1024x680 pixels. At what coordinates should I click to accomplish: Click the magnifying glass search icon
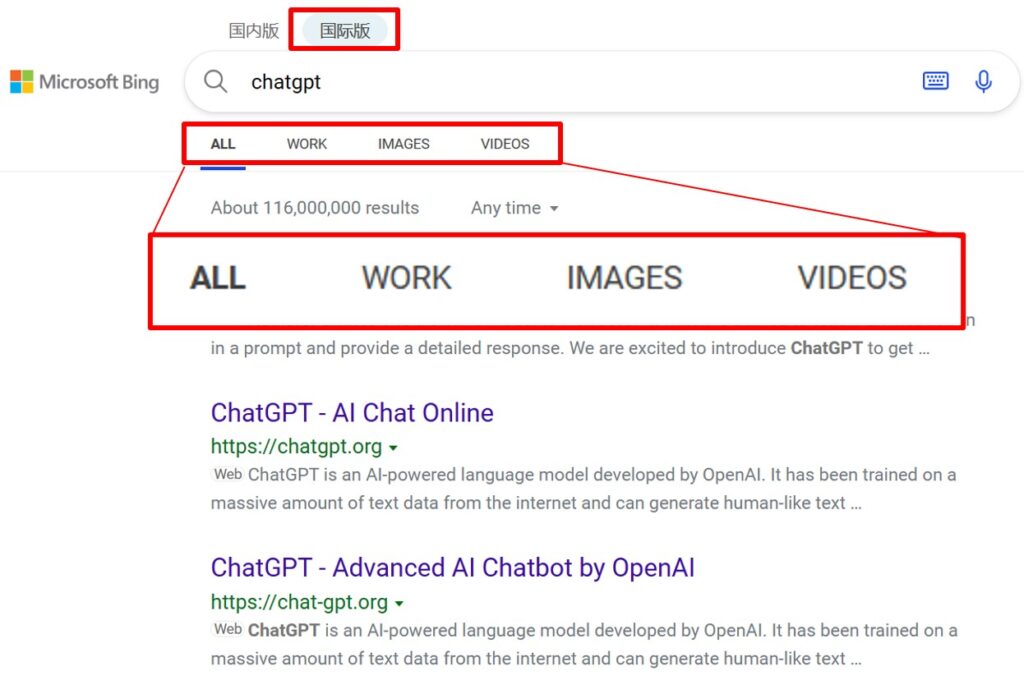216,81
